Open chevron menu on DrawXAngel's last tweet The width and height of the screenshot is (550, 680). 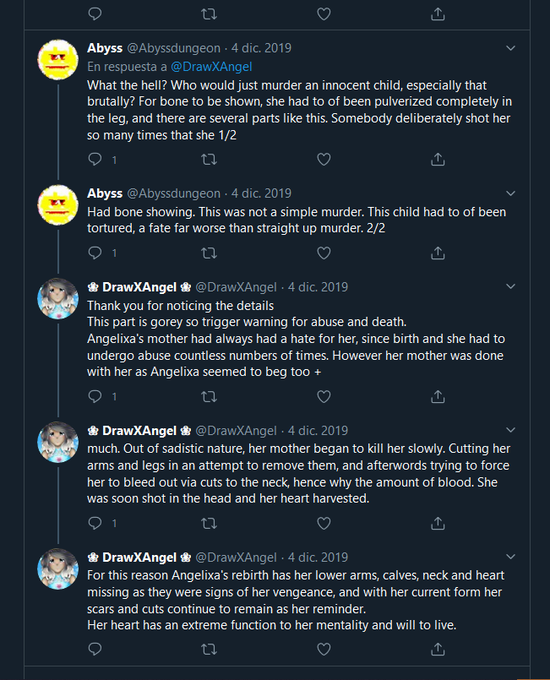coord(511,557)
